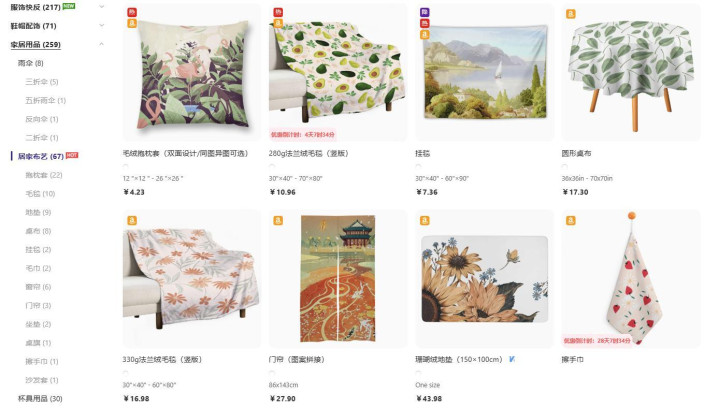Open the sunflower floor mat thumbnail
This screenshot has width=719, height=408.
484,279
